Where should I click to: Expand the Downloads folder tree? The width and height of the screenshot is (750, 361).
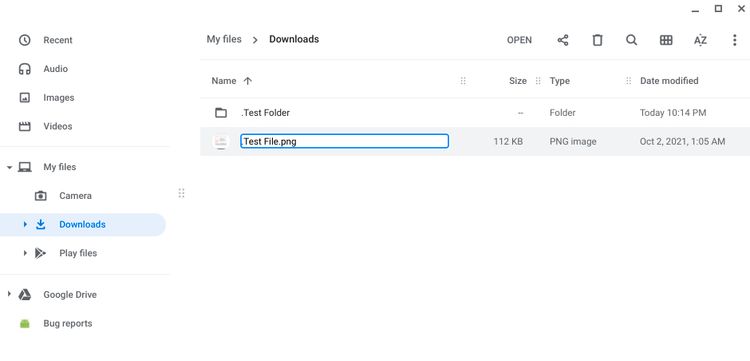point(25,224)
